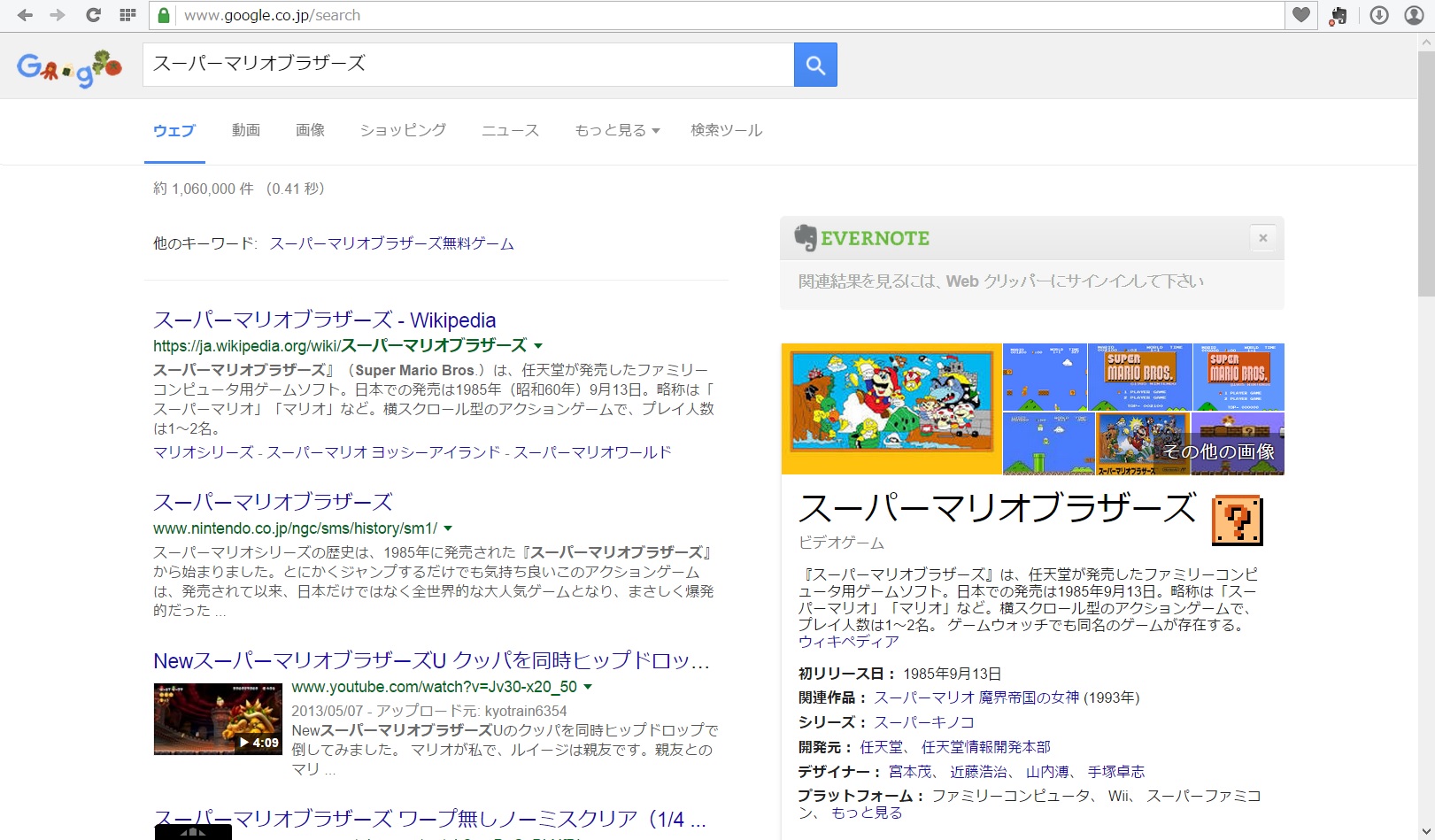Open 検索ツール search tools

click(726, 130)
